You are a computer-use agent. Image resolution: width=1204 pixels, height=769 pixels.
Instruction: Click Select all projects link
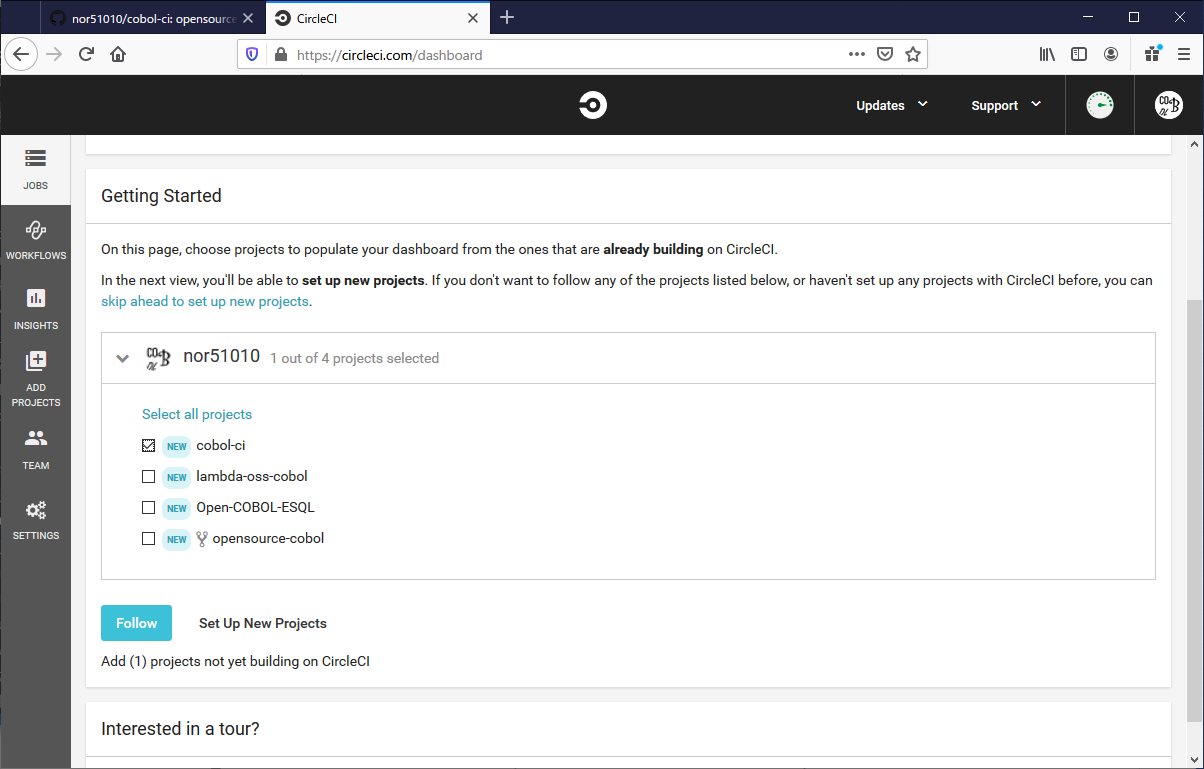coord(197,414)
